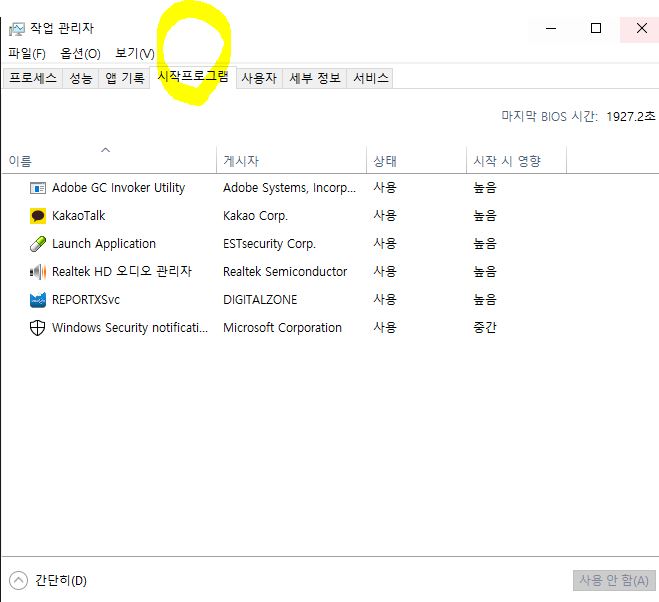Click the Task Manager title bar icon

point(17,29)
